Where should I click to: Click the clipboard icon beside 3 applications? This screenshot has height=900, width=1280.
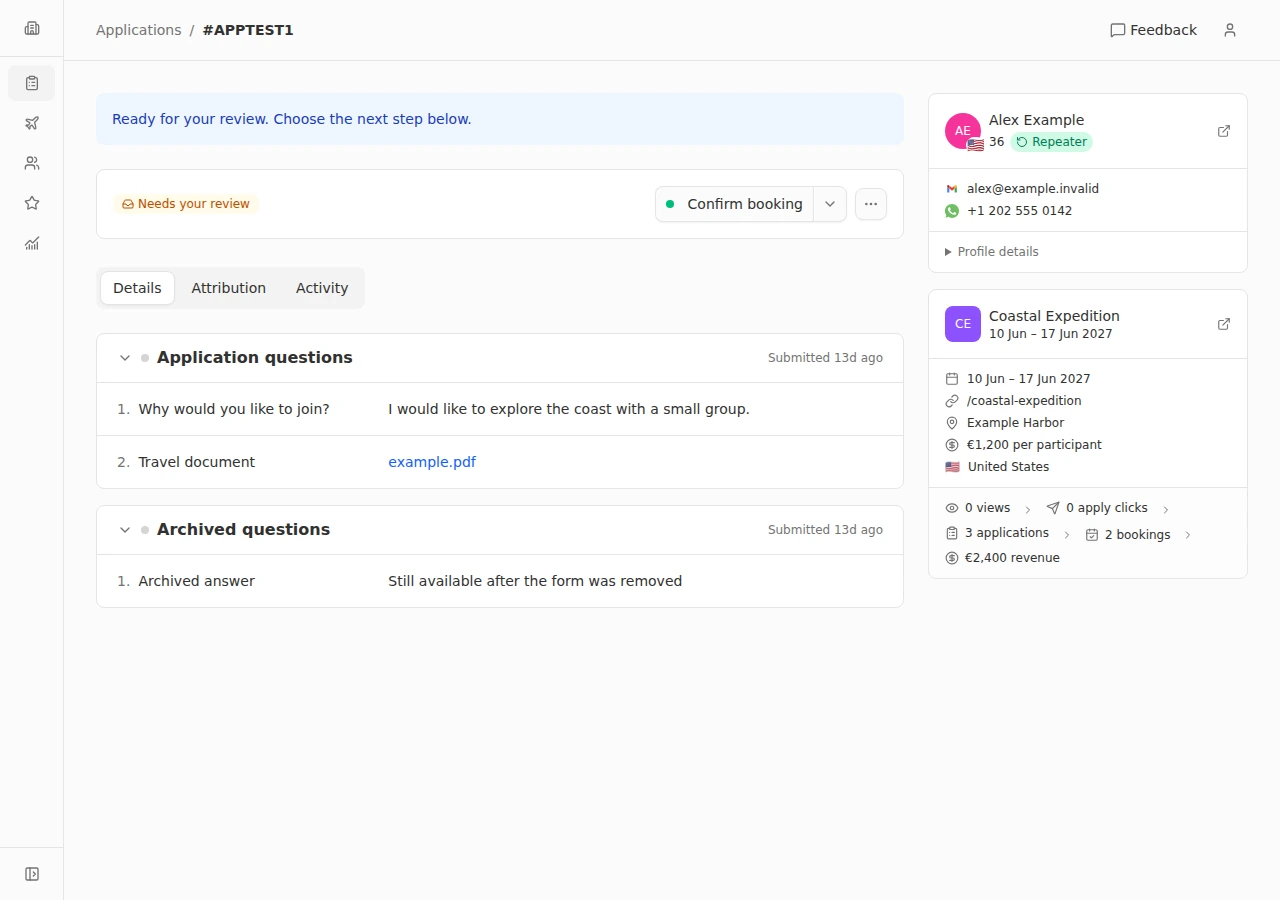(x=952, y=533)
